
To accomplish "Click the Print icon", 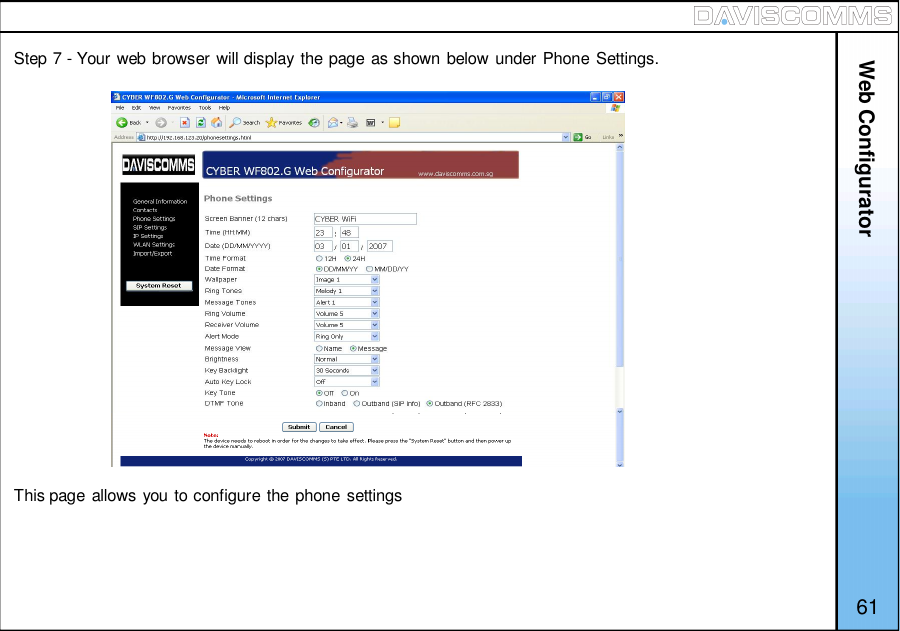I will tap(350, 123).
